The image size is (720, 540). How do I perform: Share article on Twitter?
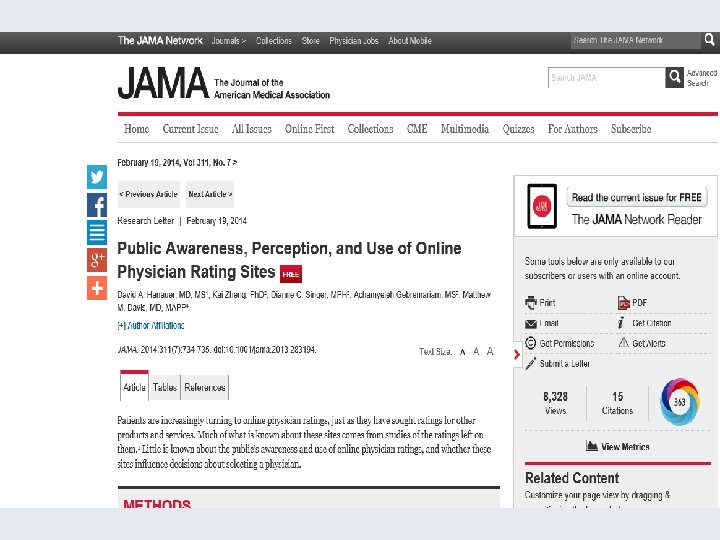click(x=97, y=177)
